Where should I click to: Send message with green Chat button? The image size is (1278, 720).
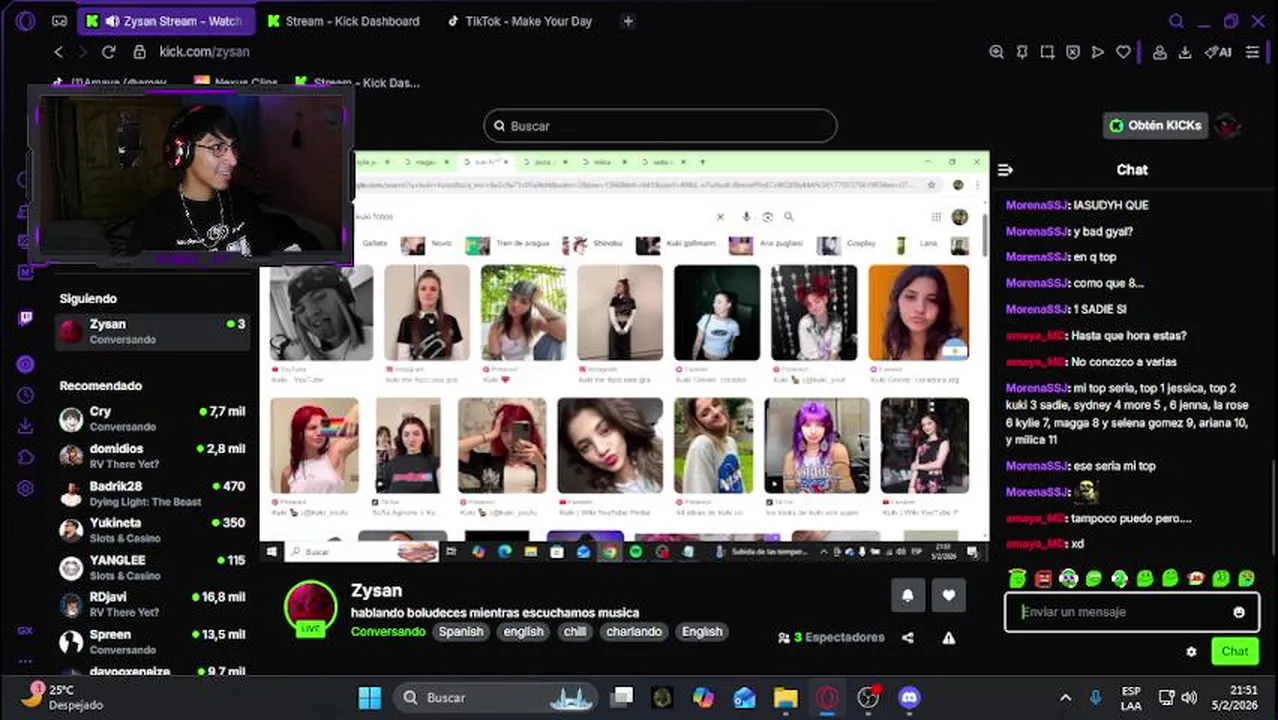1235,651
